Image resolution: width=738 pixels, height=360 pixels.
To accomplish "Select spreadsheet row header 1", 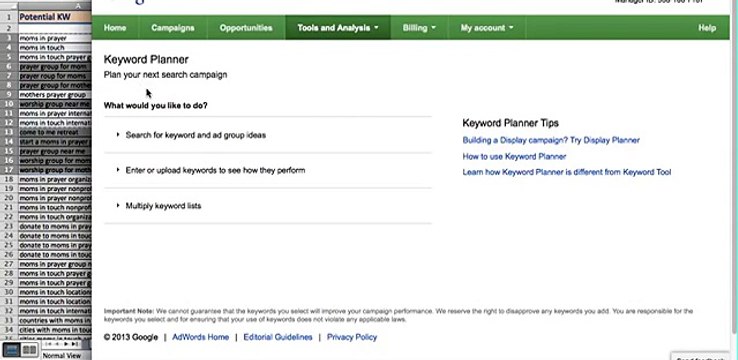I will pyautogui.click(x=9, y=17).
